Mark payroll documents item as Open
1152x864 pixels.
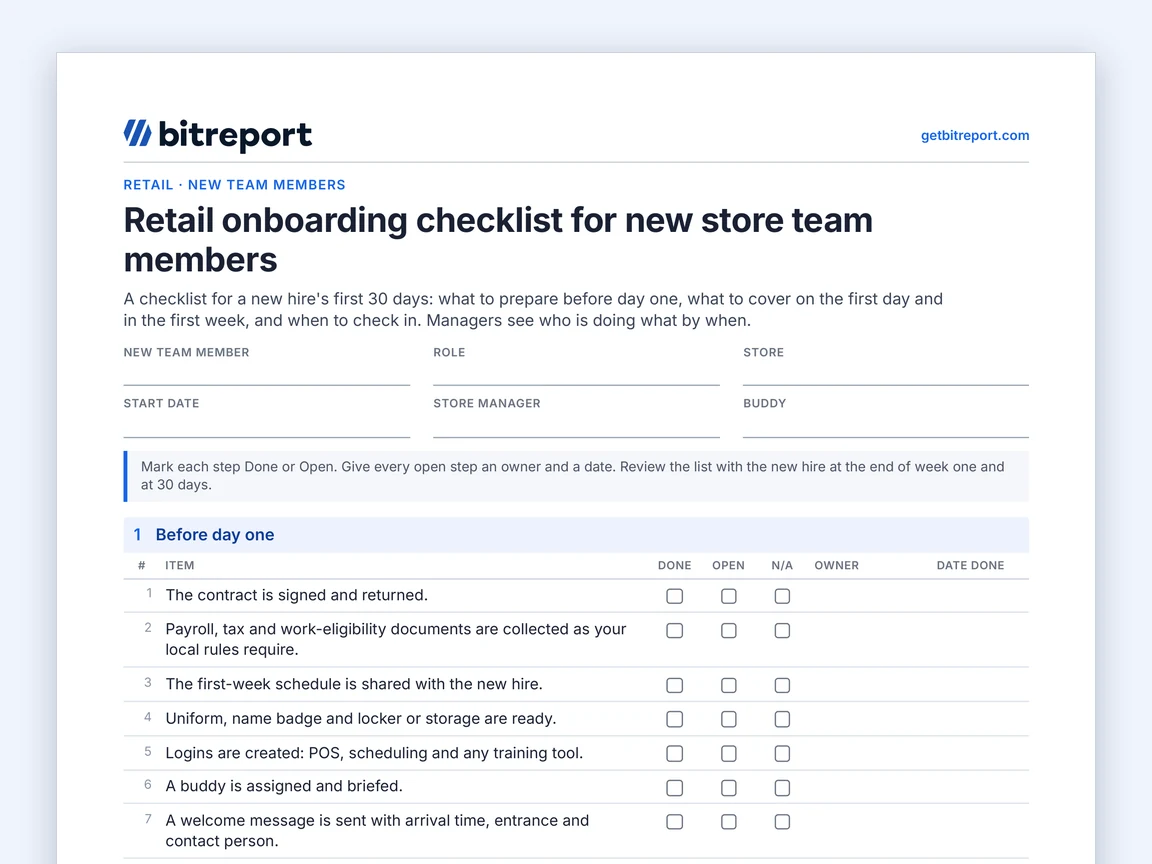[x=728, y=630]
